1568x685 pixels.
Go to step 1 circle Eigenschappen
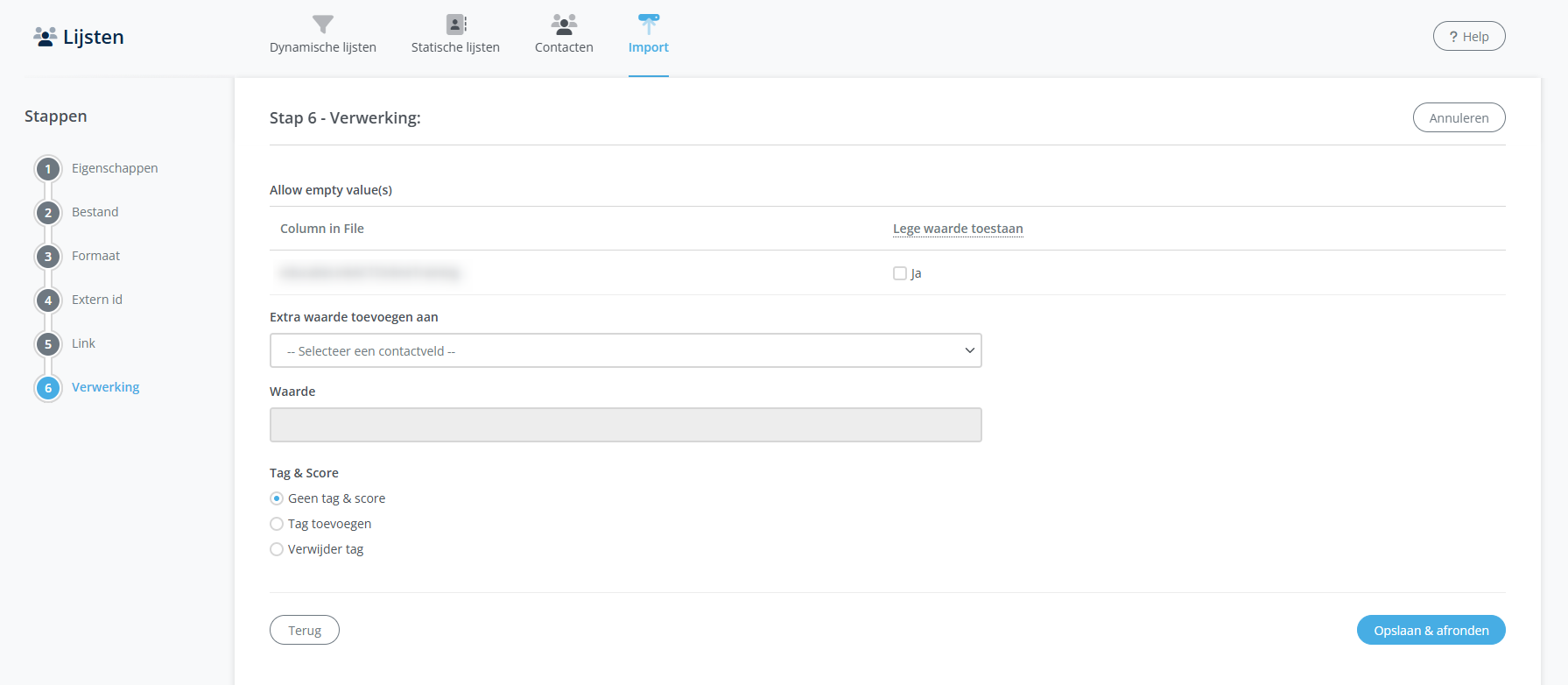tap(48, 169)
